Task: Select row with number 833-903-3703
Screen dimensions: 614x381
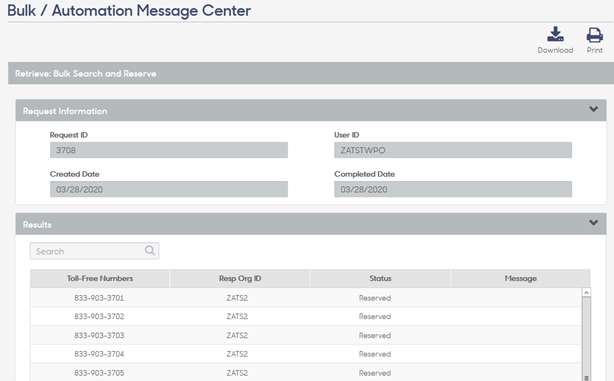Action: point(306,336)
